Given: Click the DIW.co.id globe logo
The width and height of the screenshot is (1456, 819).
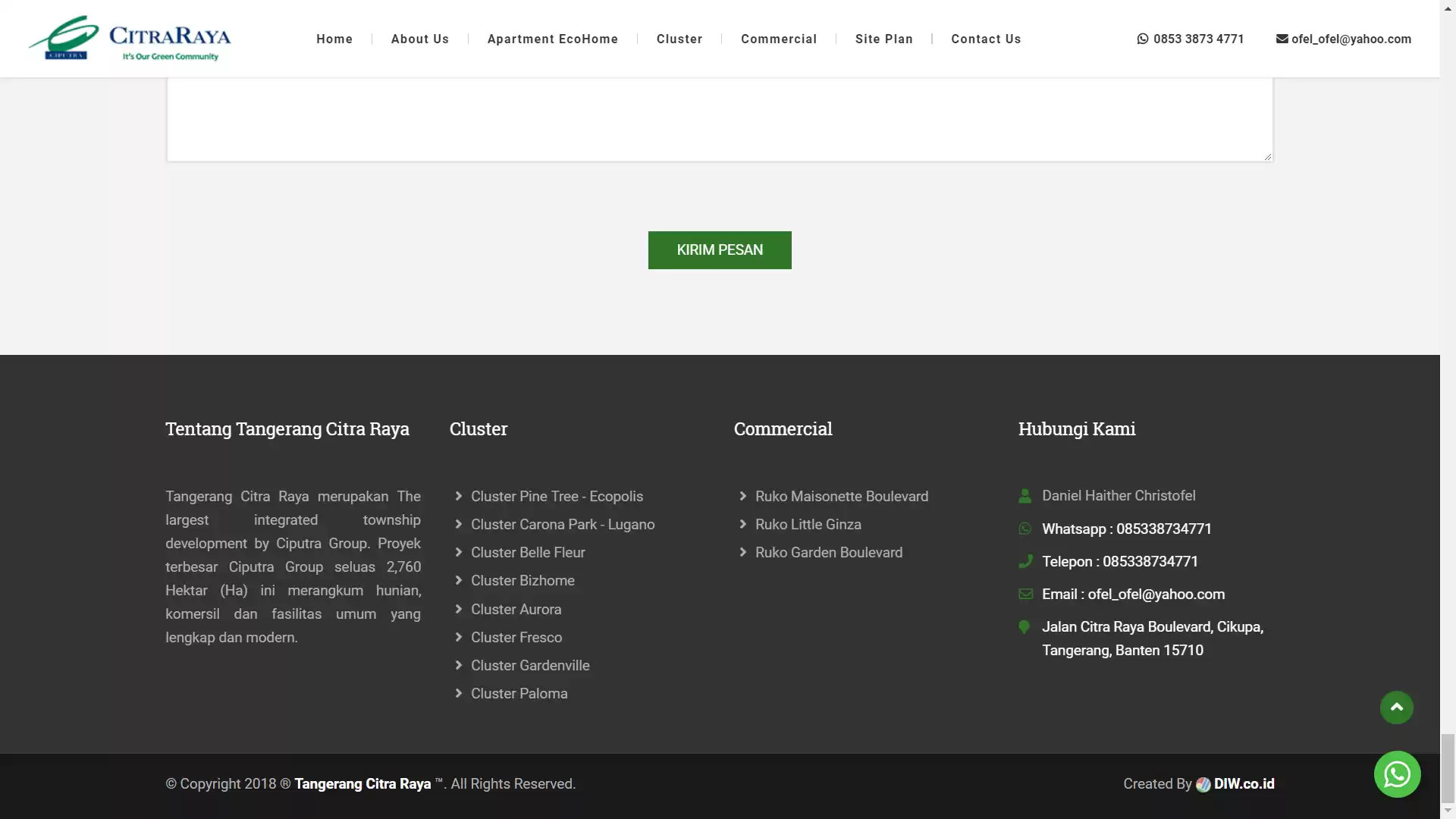Looking at the screenshot, I should point(1203,785).
